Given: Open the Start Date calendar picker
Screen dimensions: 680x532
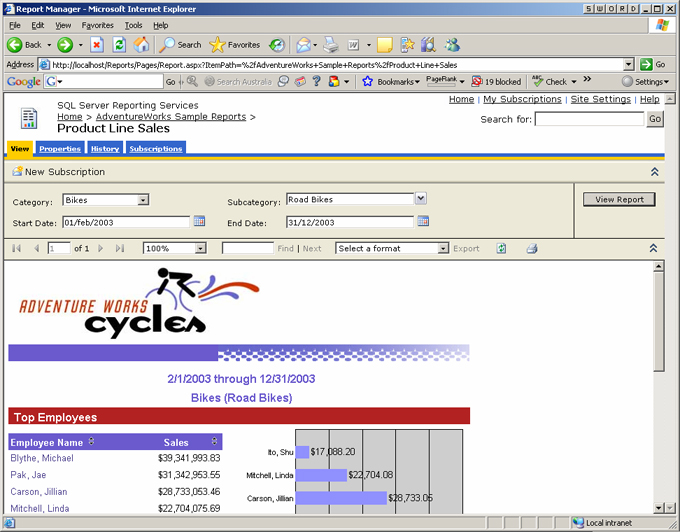Looking at the screenshot, I should 199,221.
